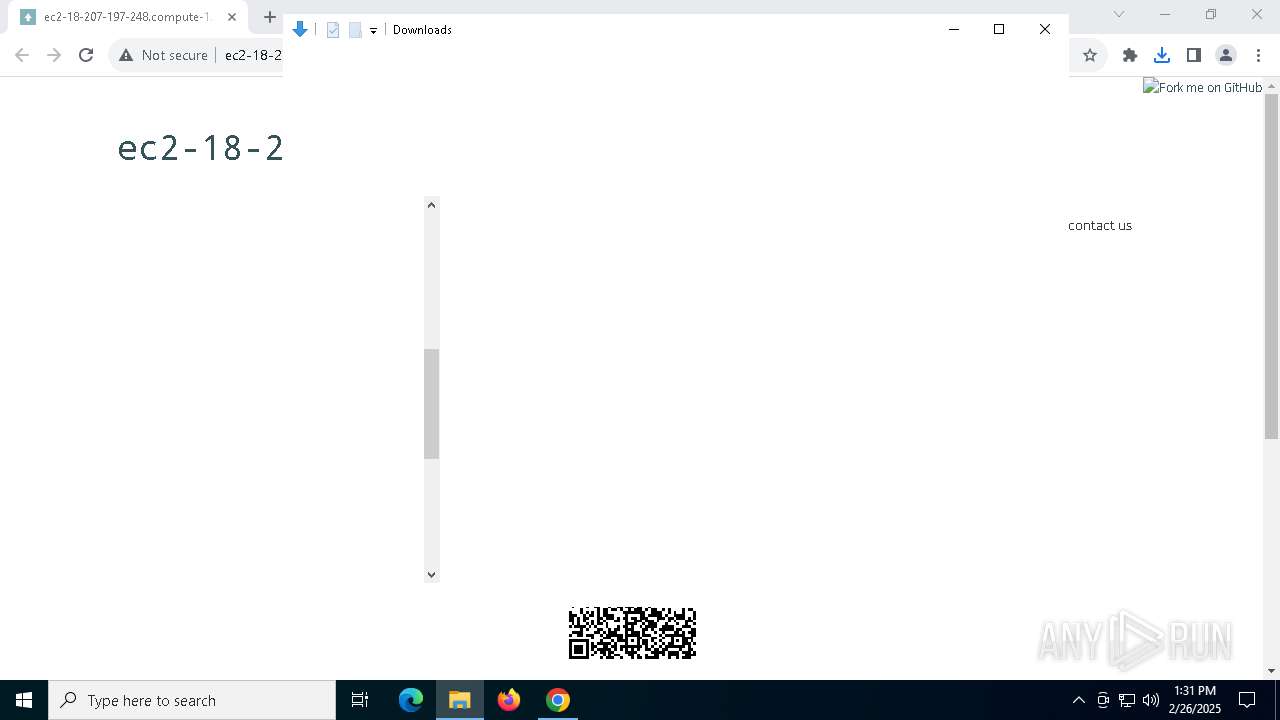The width and height of the screenshot is (1280, 720).
Task: Open Chrome Extensions puzzle icon
Action: click(x=1130, y=55)
